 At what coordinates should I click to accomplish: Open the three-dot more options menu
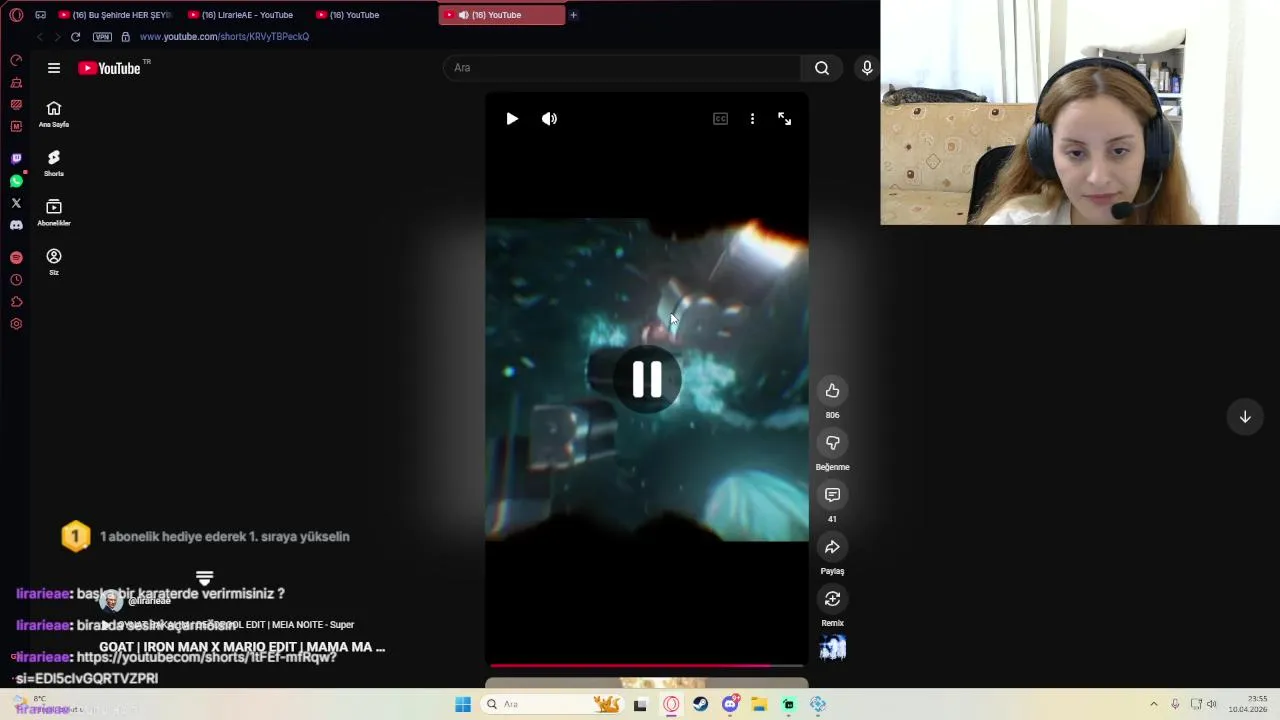(752, 119)
